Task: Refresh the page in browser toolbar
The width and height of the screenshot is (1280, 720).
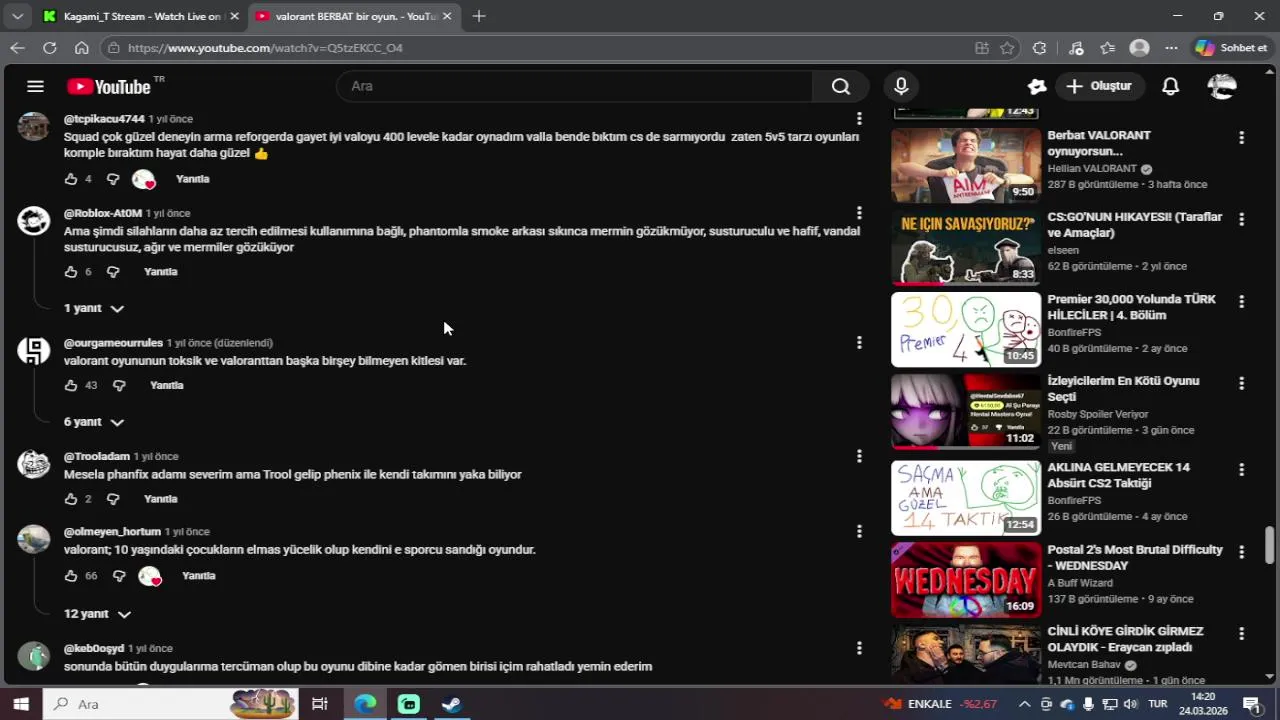Action: (x=50, y=47)
